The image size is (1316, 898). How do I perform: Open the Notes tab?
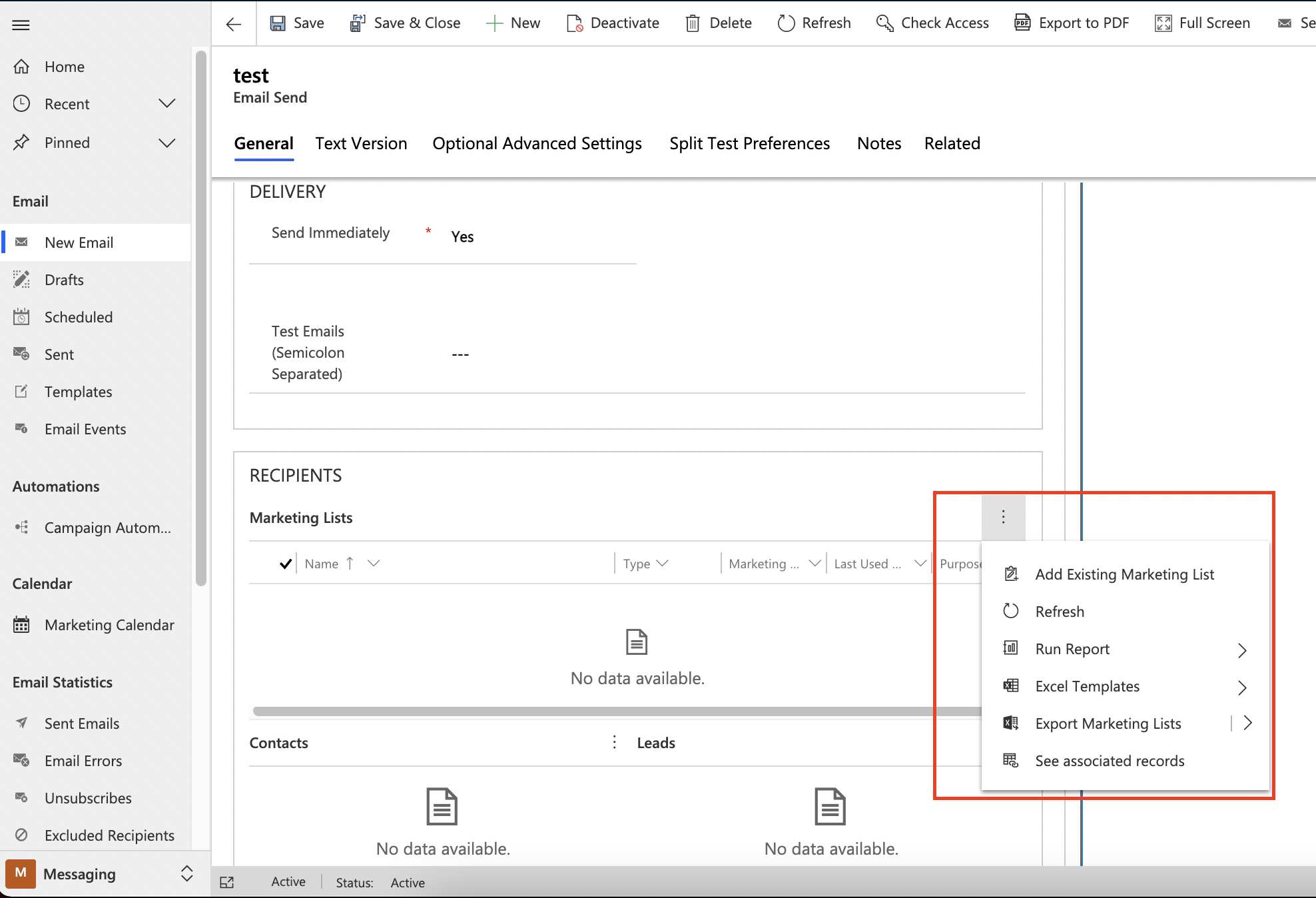coord(879,143)
